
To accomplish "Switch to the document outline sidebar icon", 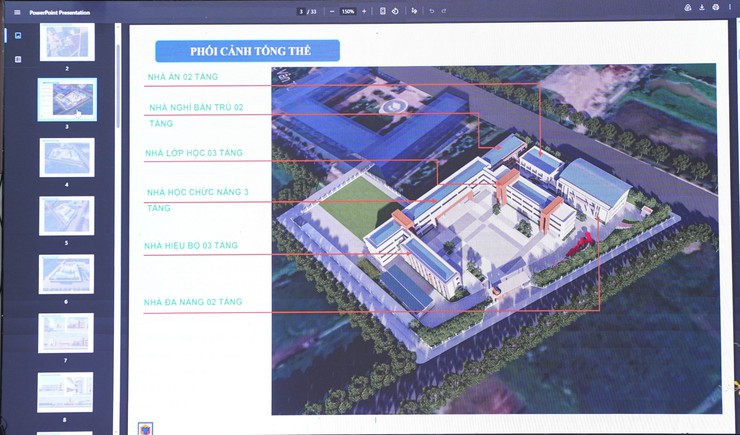I will coord(18,59).
